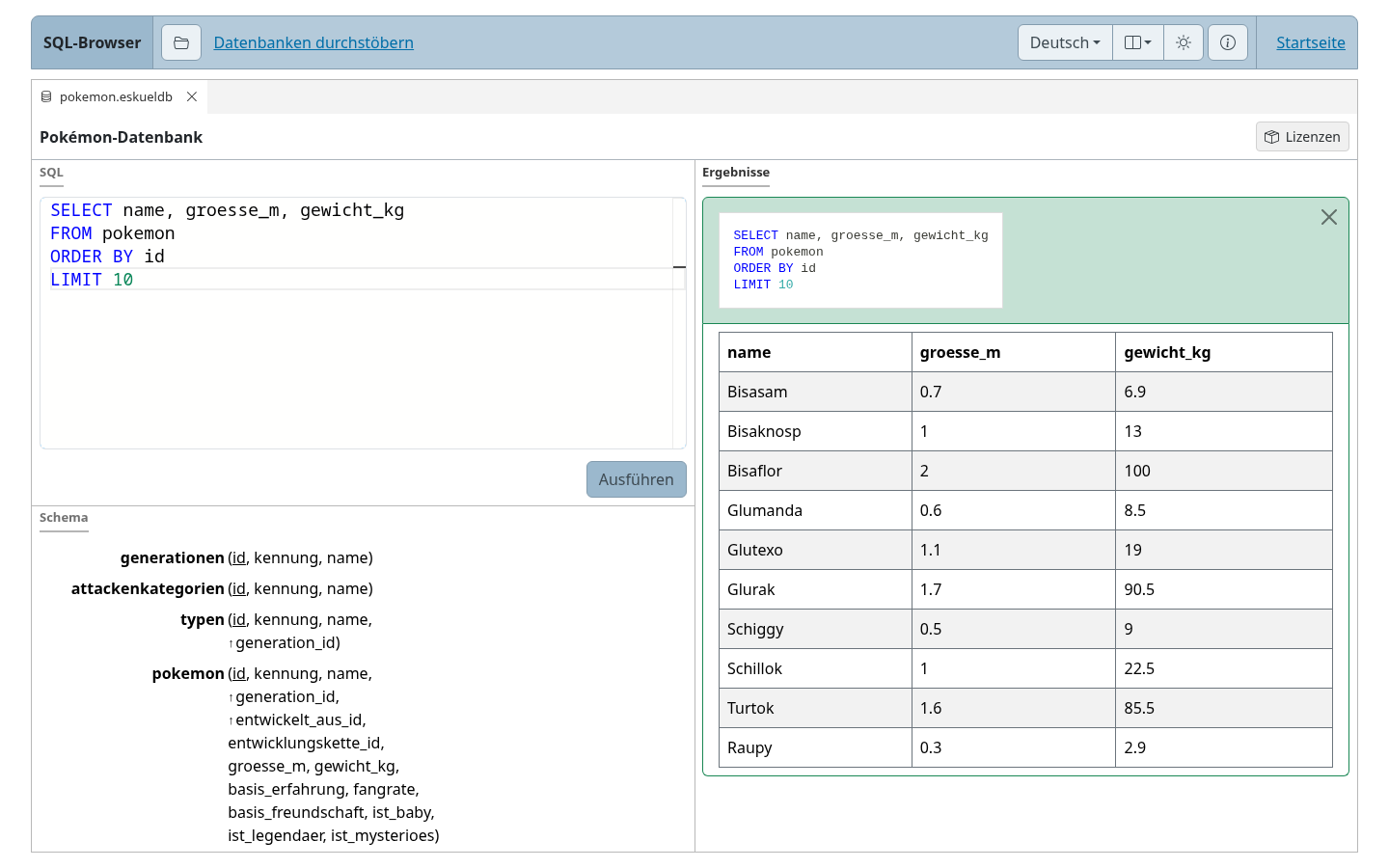Click the pokemon table name in the schema
This screenshot has width=1389, height=868.
(188, 673)
